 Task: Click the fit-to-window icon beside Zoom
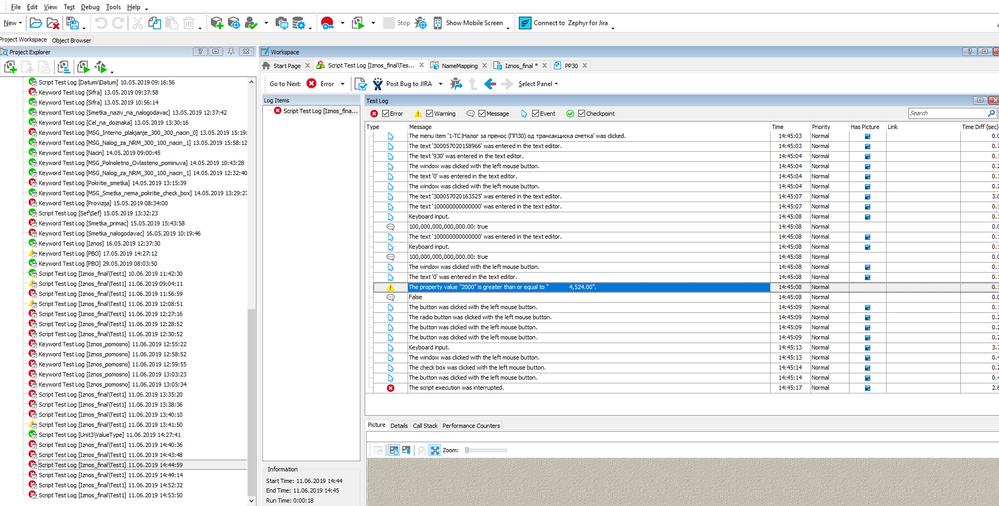pos(435,451)
